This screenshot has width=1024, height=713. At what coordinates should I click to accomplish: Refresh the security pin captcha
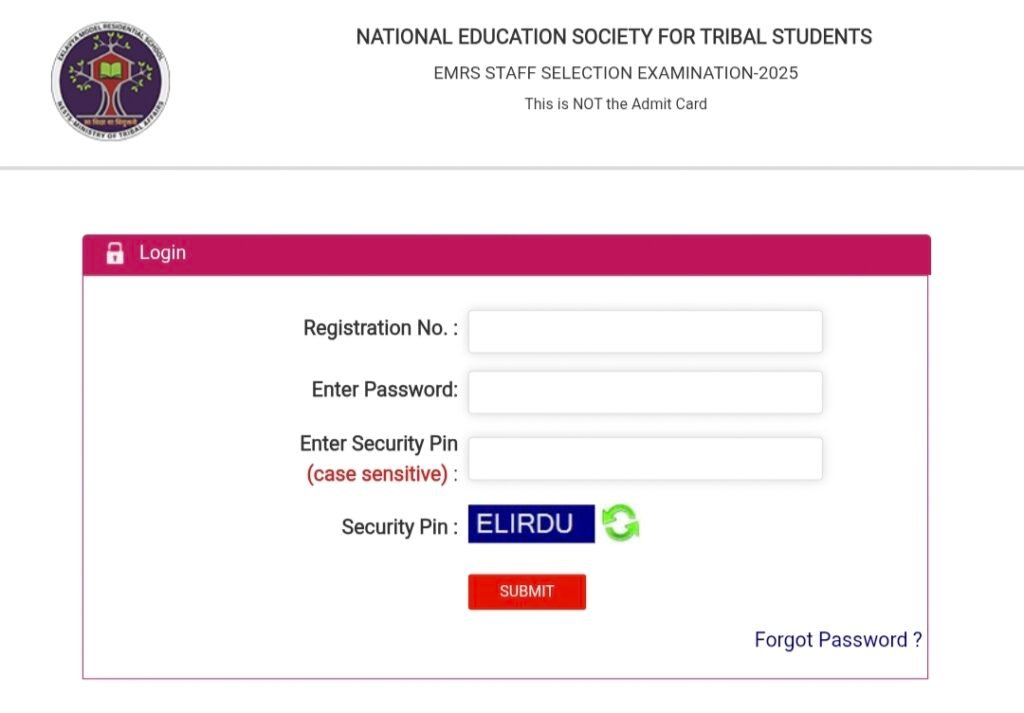click(620, 524)
